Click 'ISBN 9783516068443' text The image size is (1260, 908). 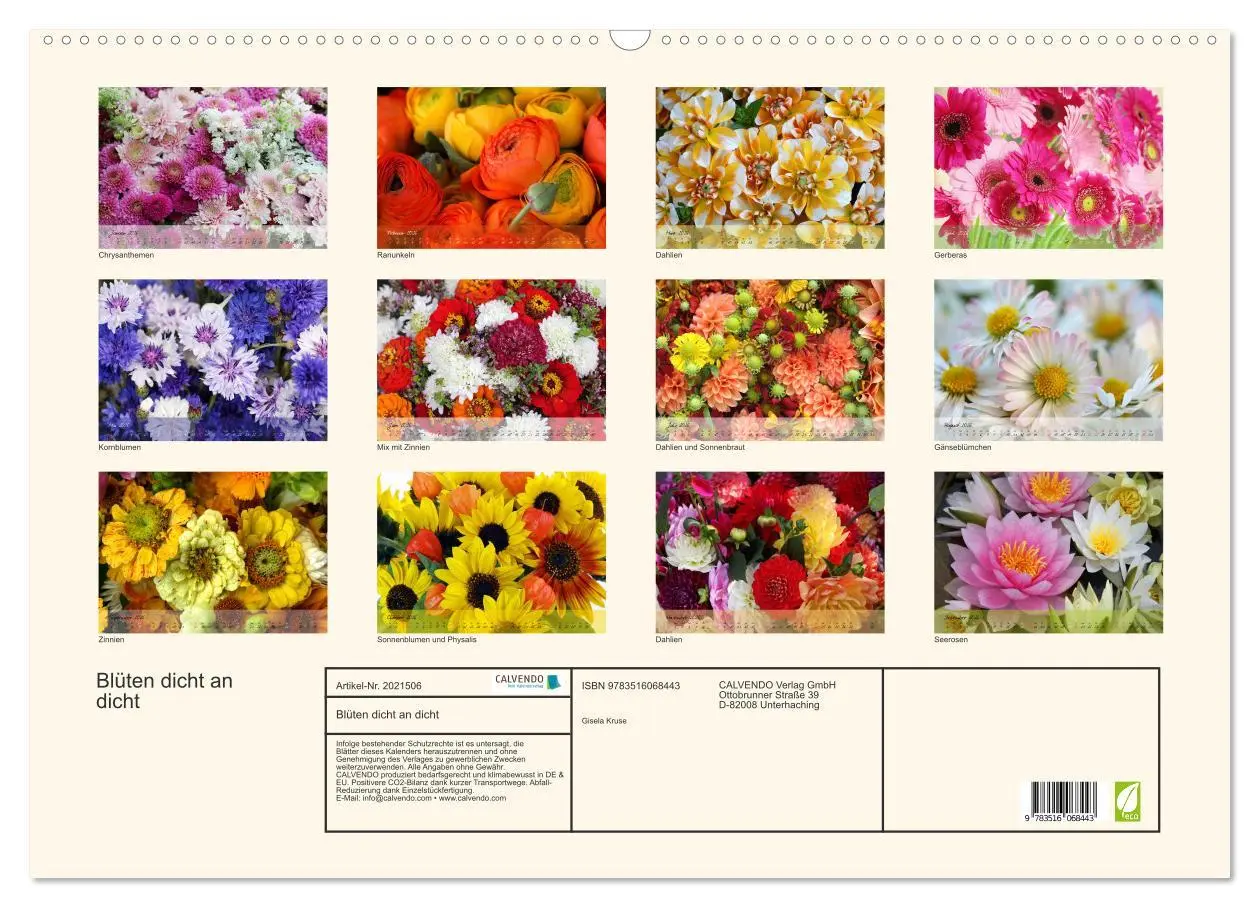[631, 686]
